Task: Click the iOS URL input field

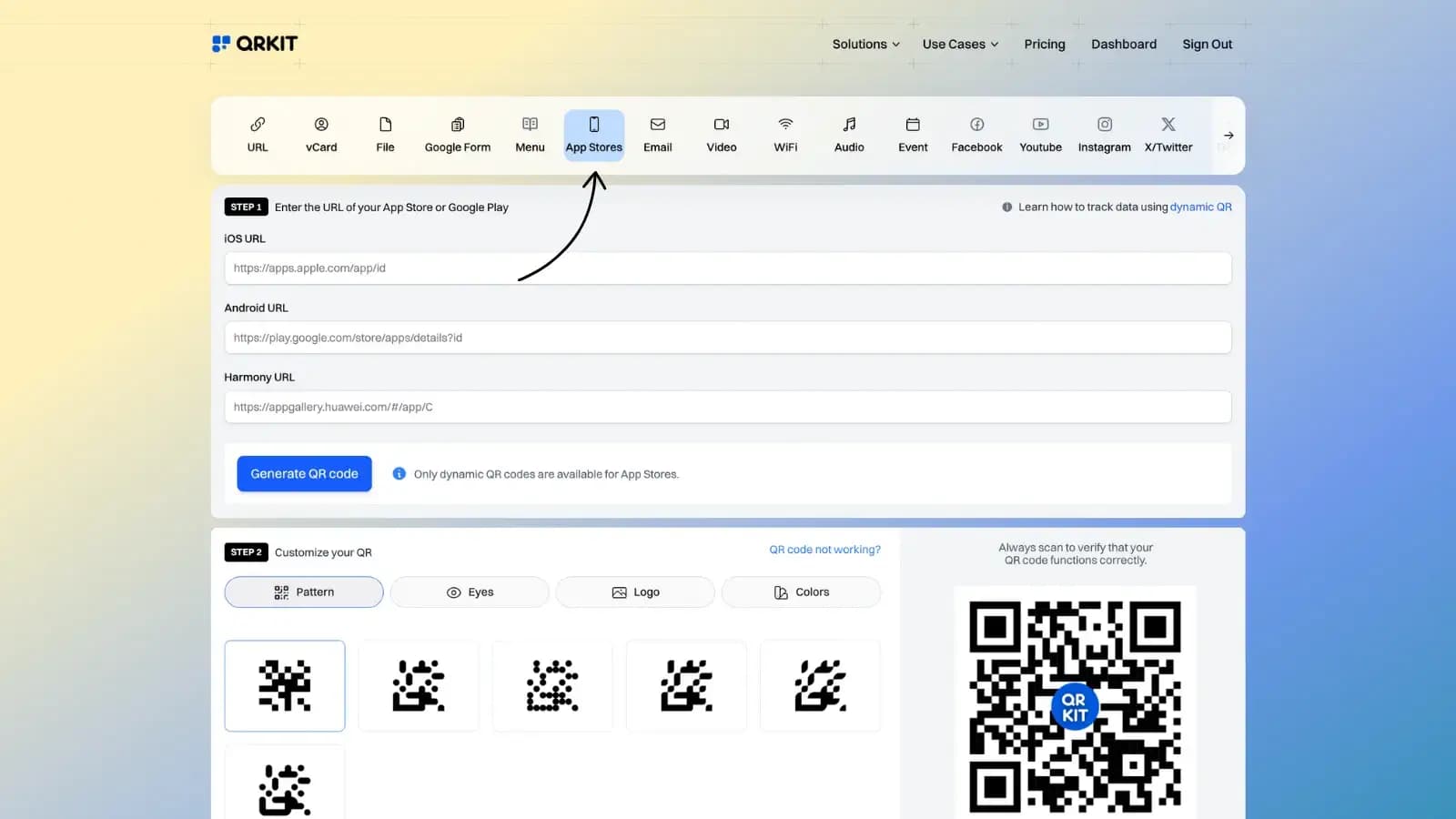Action: tap(728, 268)
